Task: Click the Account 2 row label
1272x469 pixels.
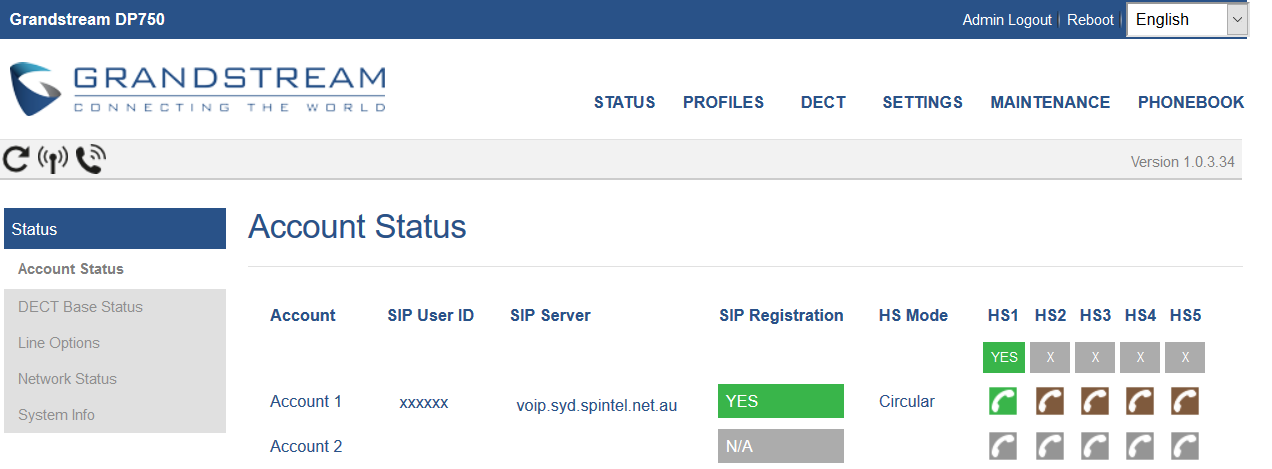Action: coord(306,446)
